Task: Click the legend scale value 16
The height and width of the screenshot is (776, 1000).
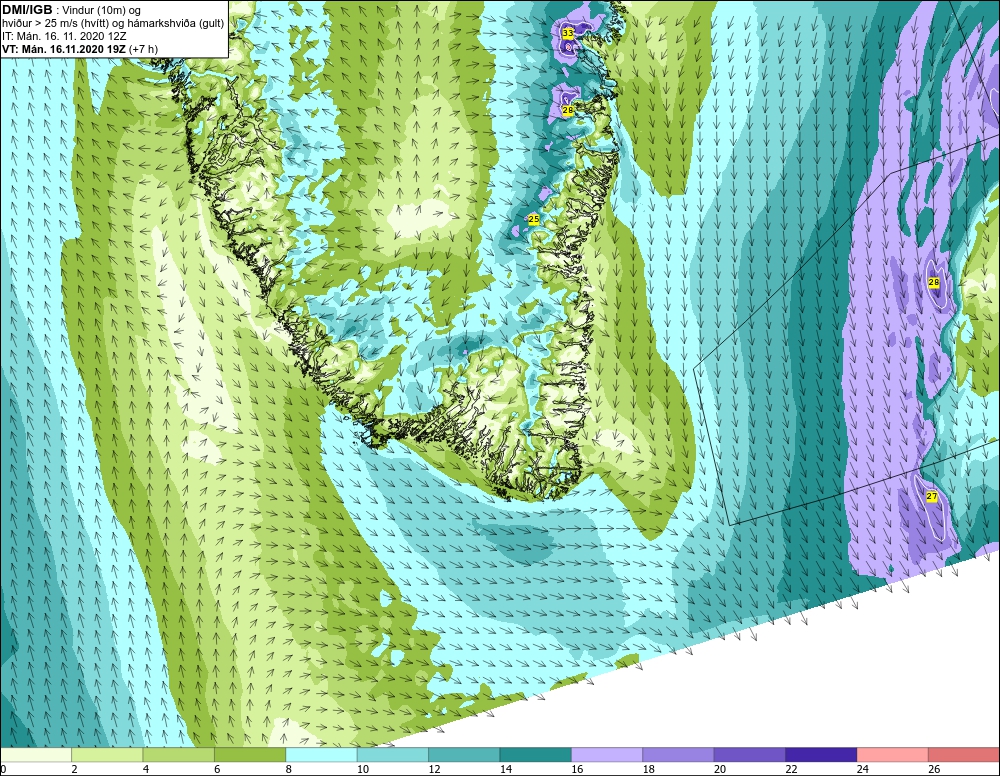Action: tap(577, 769)
